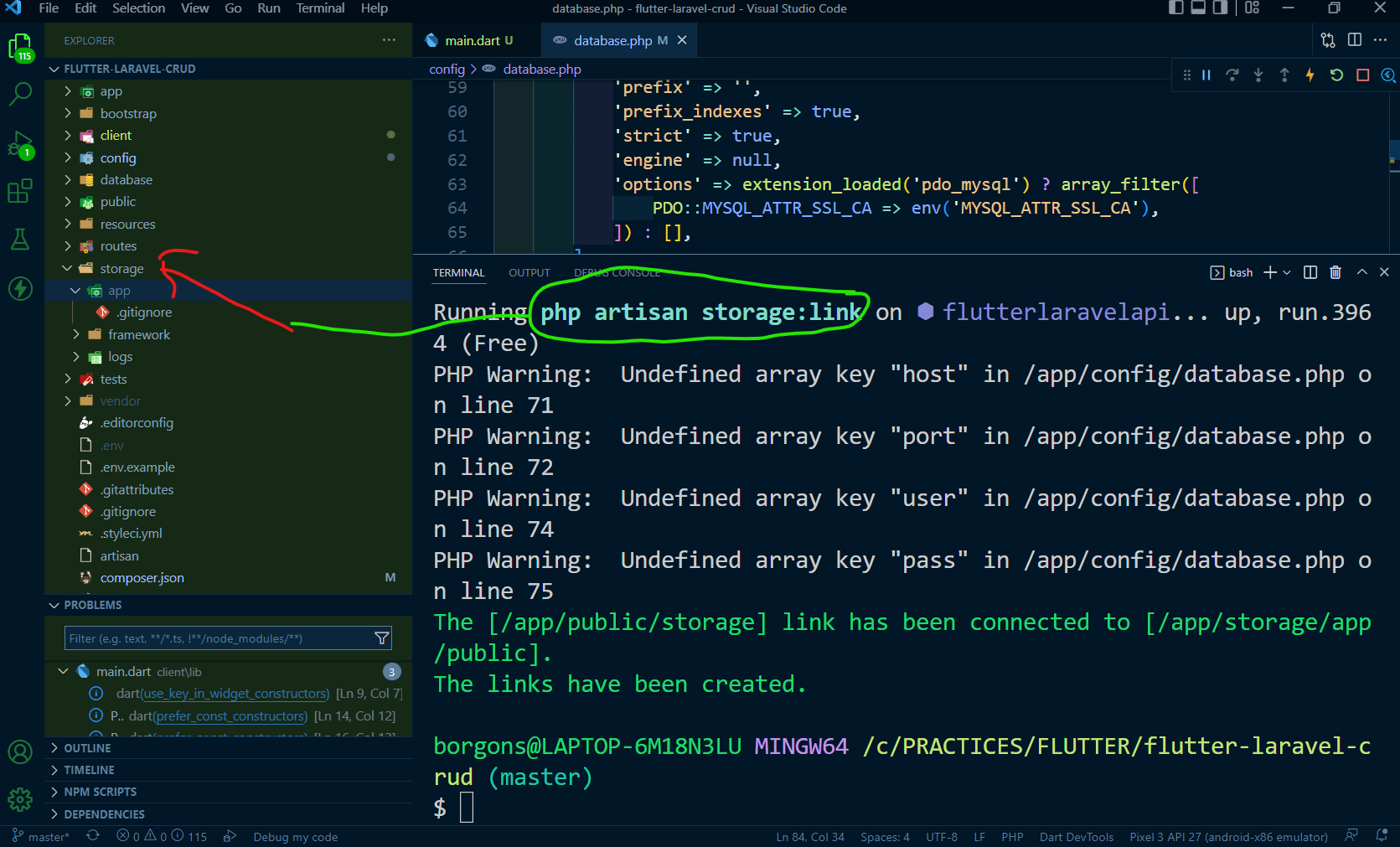Select use_key_in_widget_constructors problem entry

pos(228,693)
